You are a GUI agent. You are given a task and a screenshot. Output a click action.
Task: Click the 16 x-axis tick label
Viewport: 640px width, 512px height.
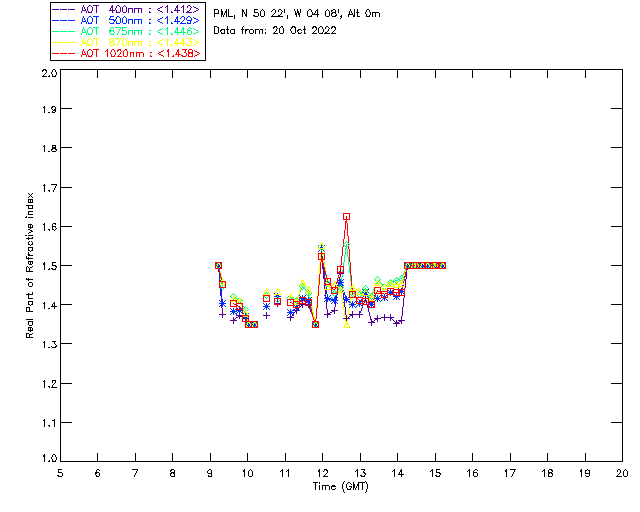[473, 473]
